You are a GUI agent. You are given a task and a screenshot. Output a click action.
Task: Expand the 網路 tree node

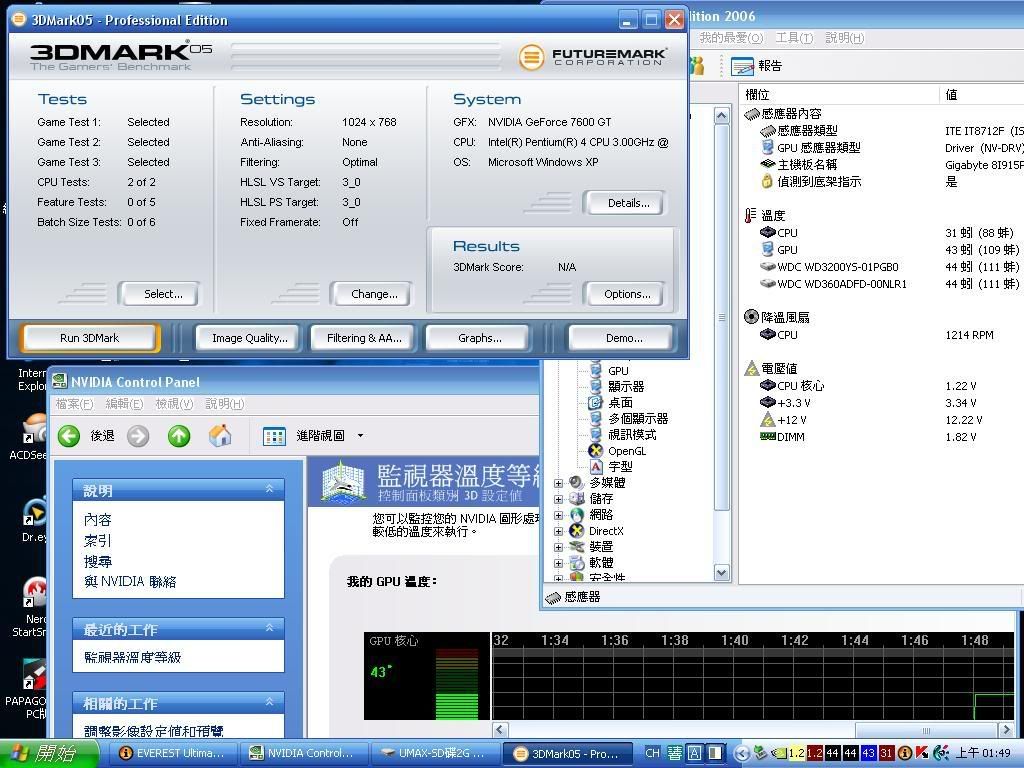pyautogui.click(x=558, y=515)
